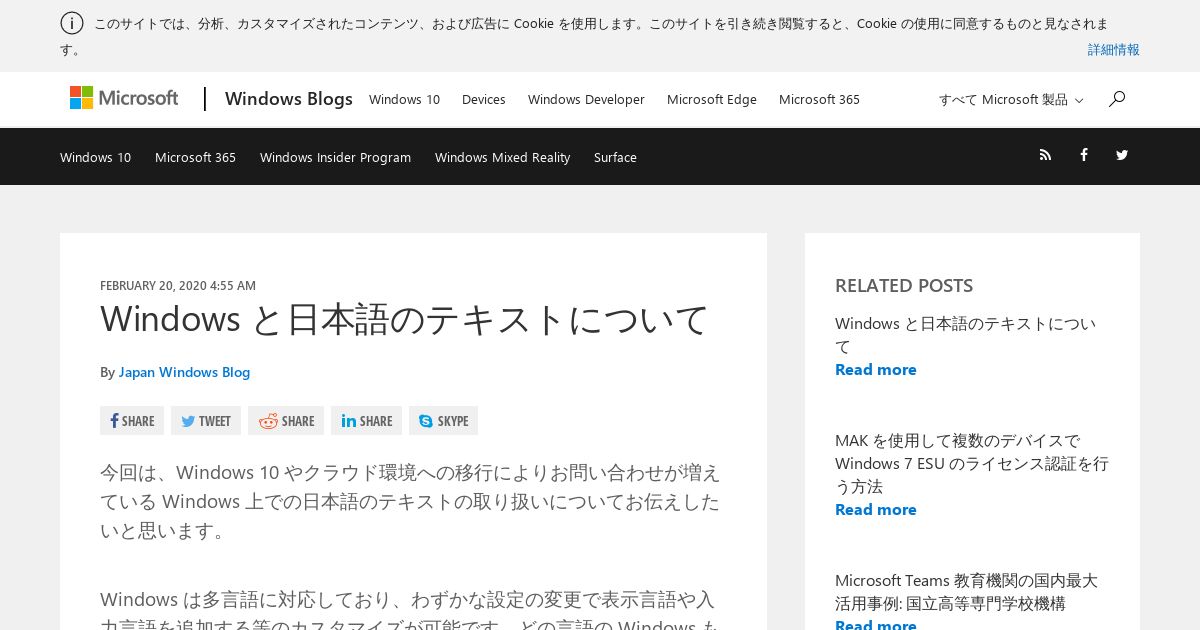Share article via Skype button
The image size is (1200, 630).
pyautogui.click(x=443, y=421)
